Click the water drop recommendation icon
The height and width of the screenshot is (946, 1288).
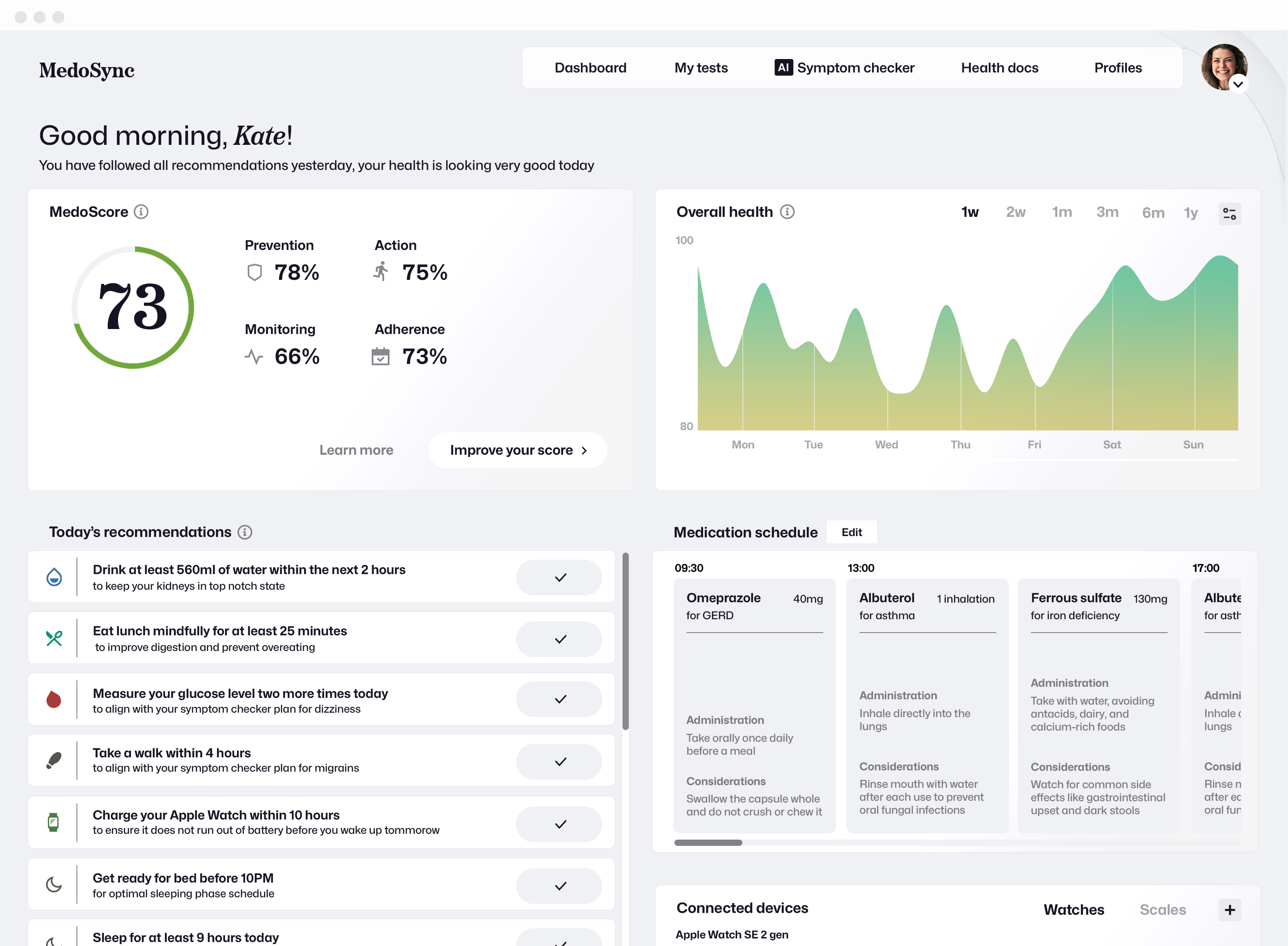pyautogui.click(x=55, y=577)
